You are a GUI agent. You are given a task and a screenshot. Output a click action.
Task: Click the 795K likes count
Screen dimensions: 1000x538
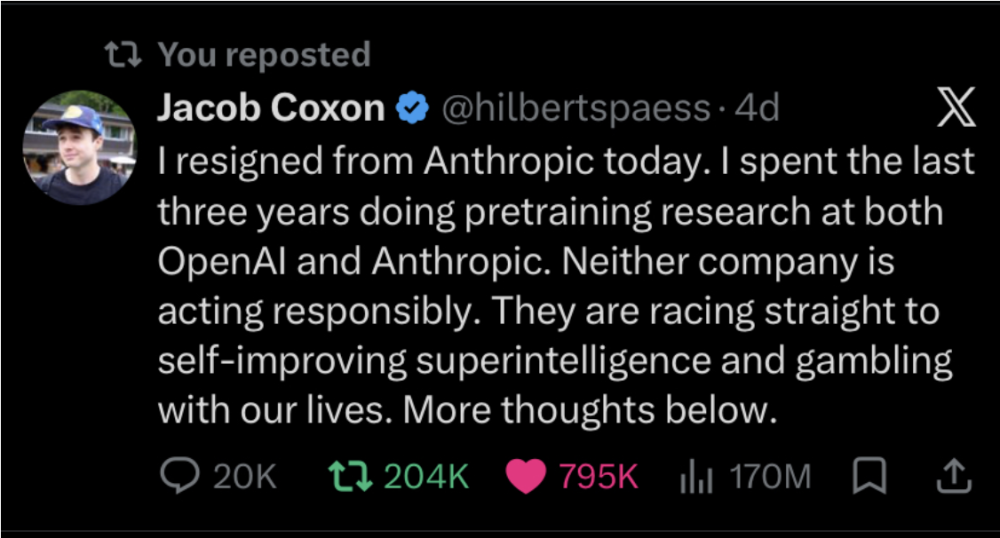[598, 476]
